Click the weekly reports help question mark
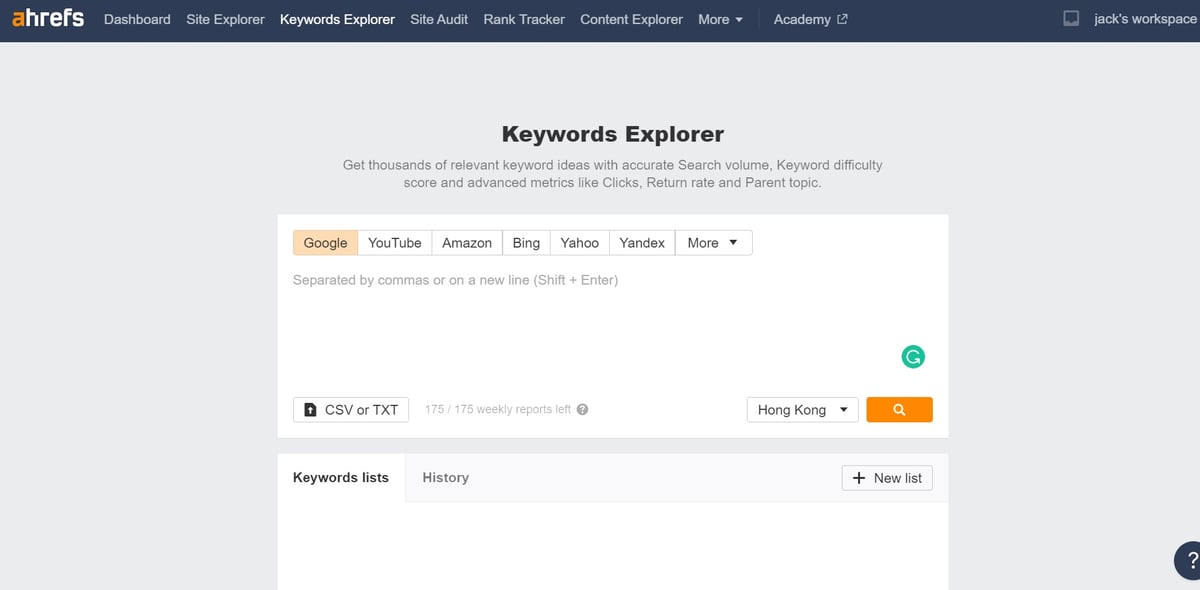This screenshot has width=1200, height=590. 583,409
